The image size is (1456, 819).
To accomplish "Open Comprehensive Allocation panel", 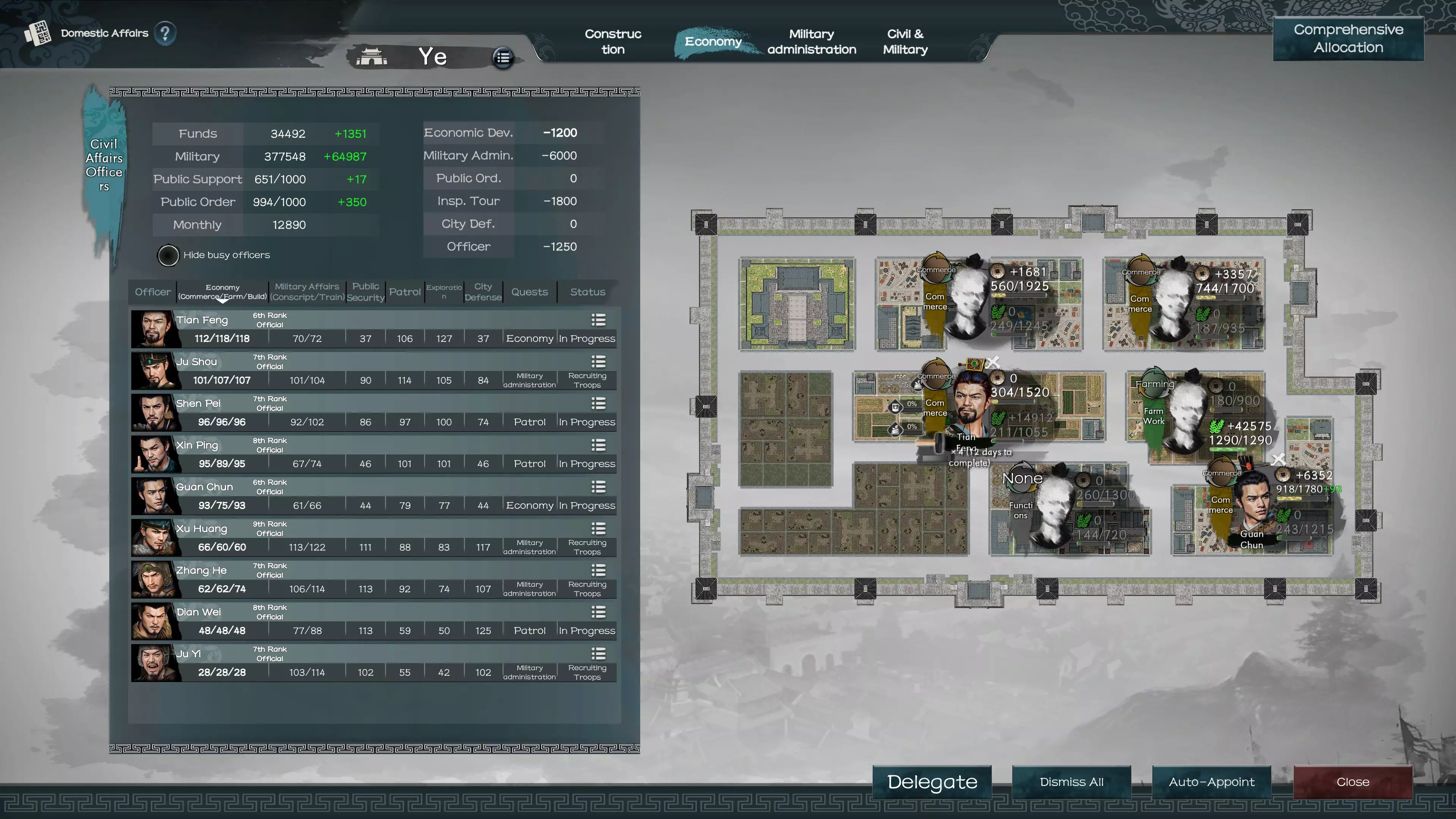I will click(1348, 38).
